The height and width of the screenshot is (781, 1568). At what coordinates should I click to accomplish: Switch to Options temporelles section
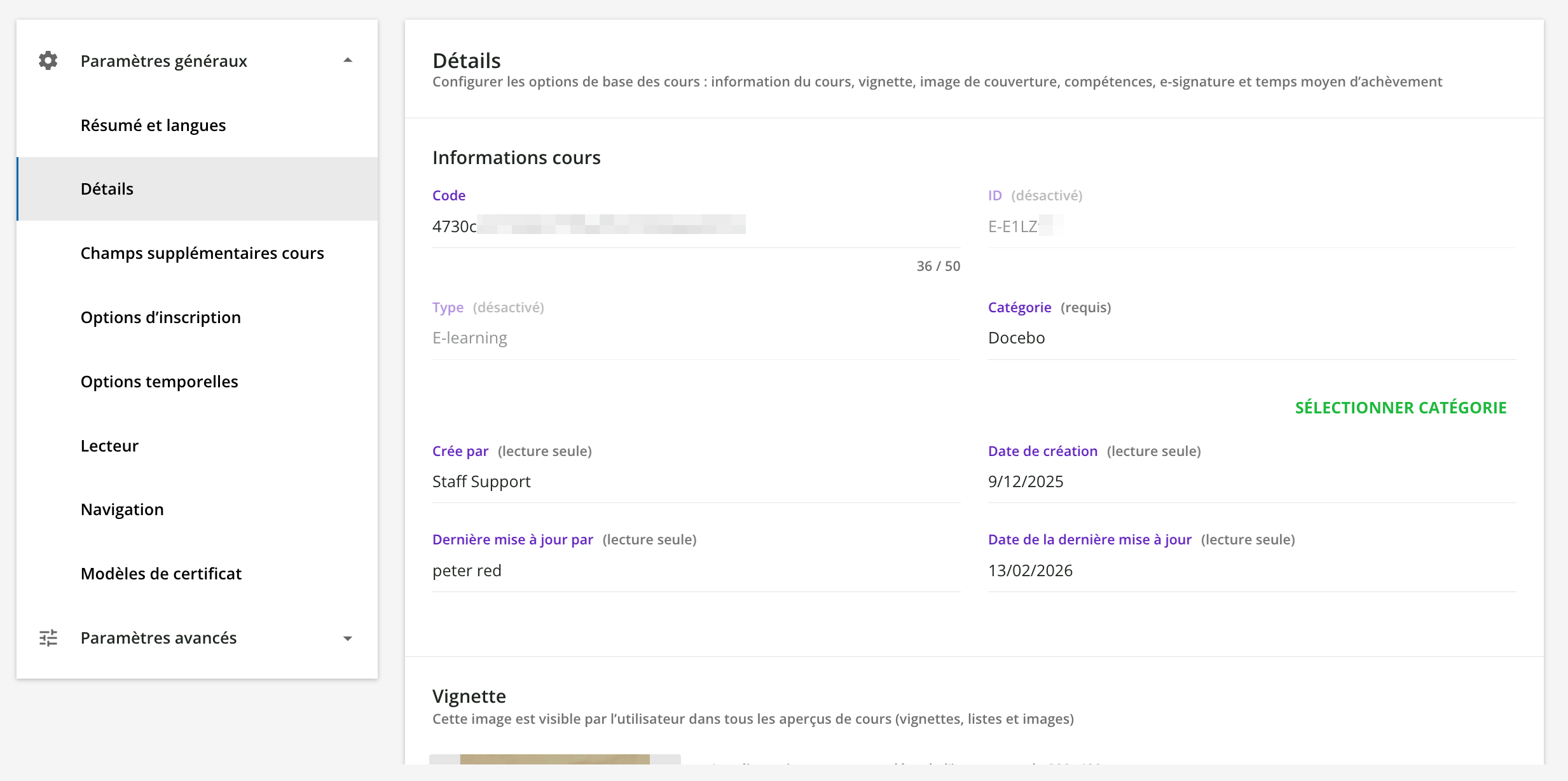[x=160, y=382]
